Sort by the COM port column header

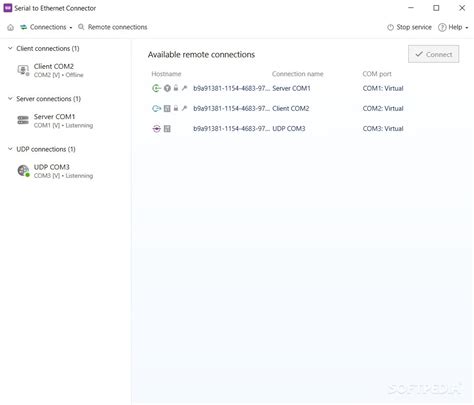[x=377, y=74]
